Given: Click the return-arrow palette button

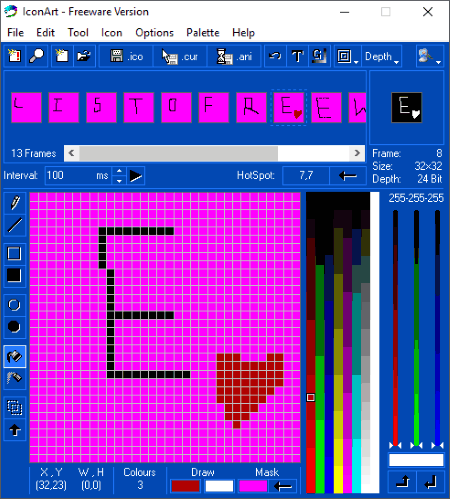Looking at the screenshot, I should click(x=430, y=481).
